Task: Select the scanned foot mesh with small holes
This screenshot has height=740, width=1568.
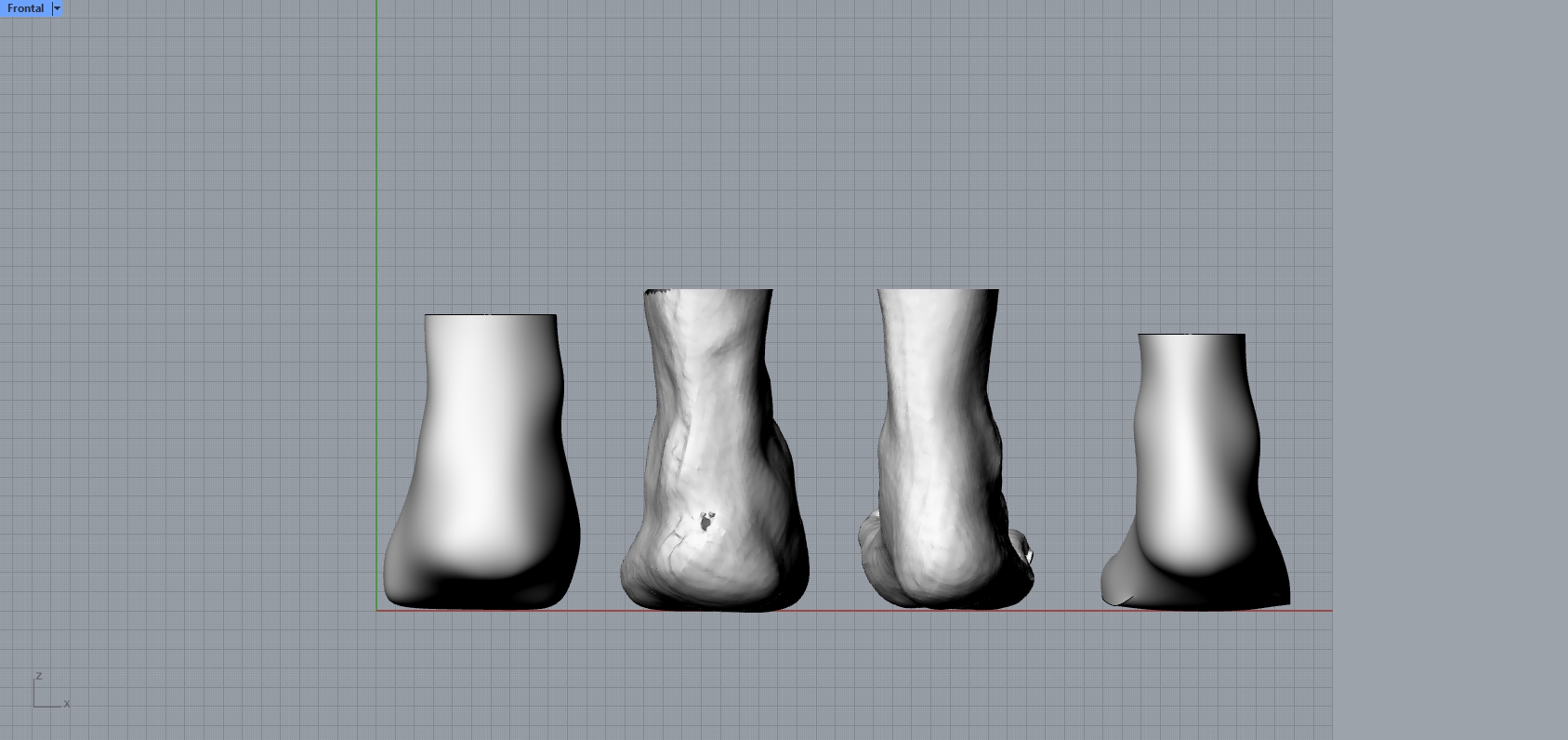Action: click(x=714, y=450)
